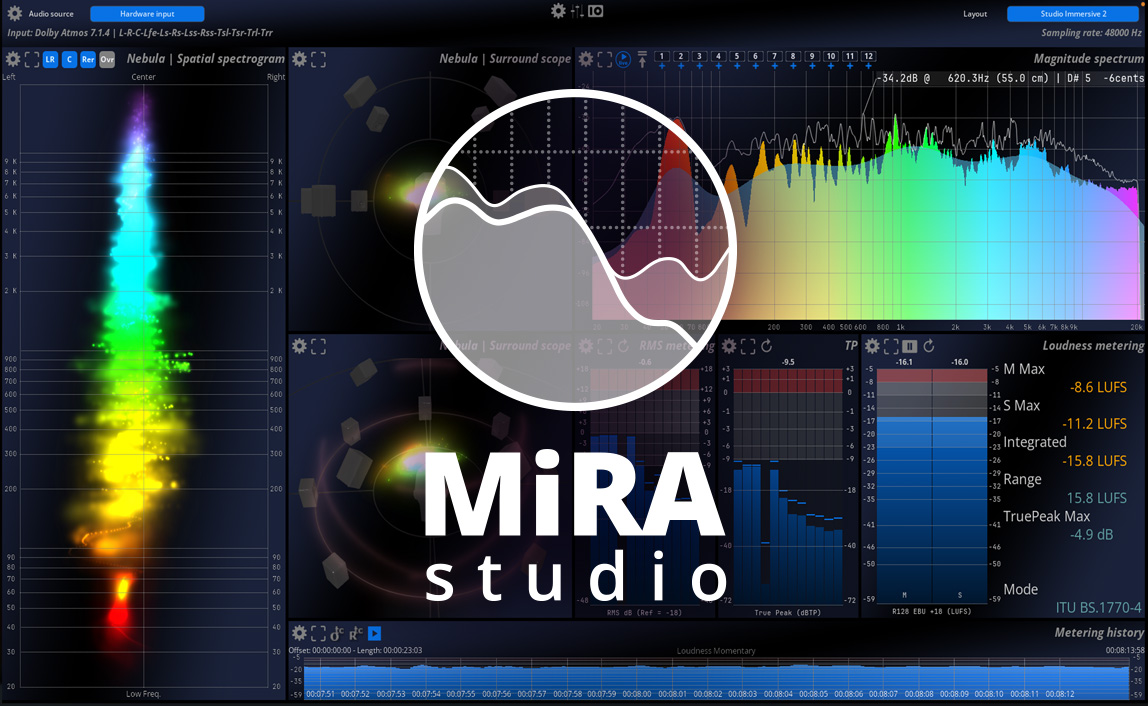
Task: Select channel 5 in Magnitude spectrum
Action: click(736, 57)
